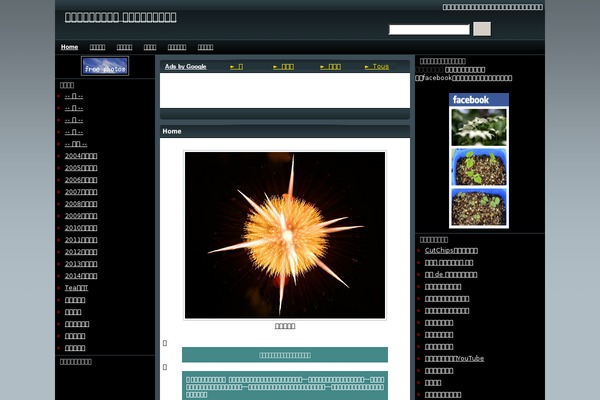This screenshot has height=400, width=600.
Task: Click the Home heading above the fireworks photo
Action: click(x=172, y=131)
